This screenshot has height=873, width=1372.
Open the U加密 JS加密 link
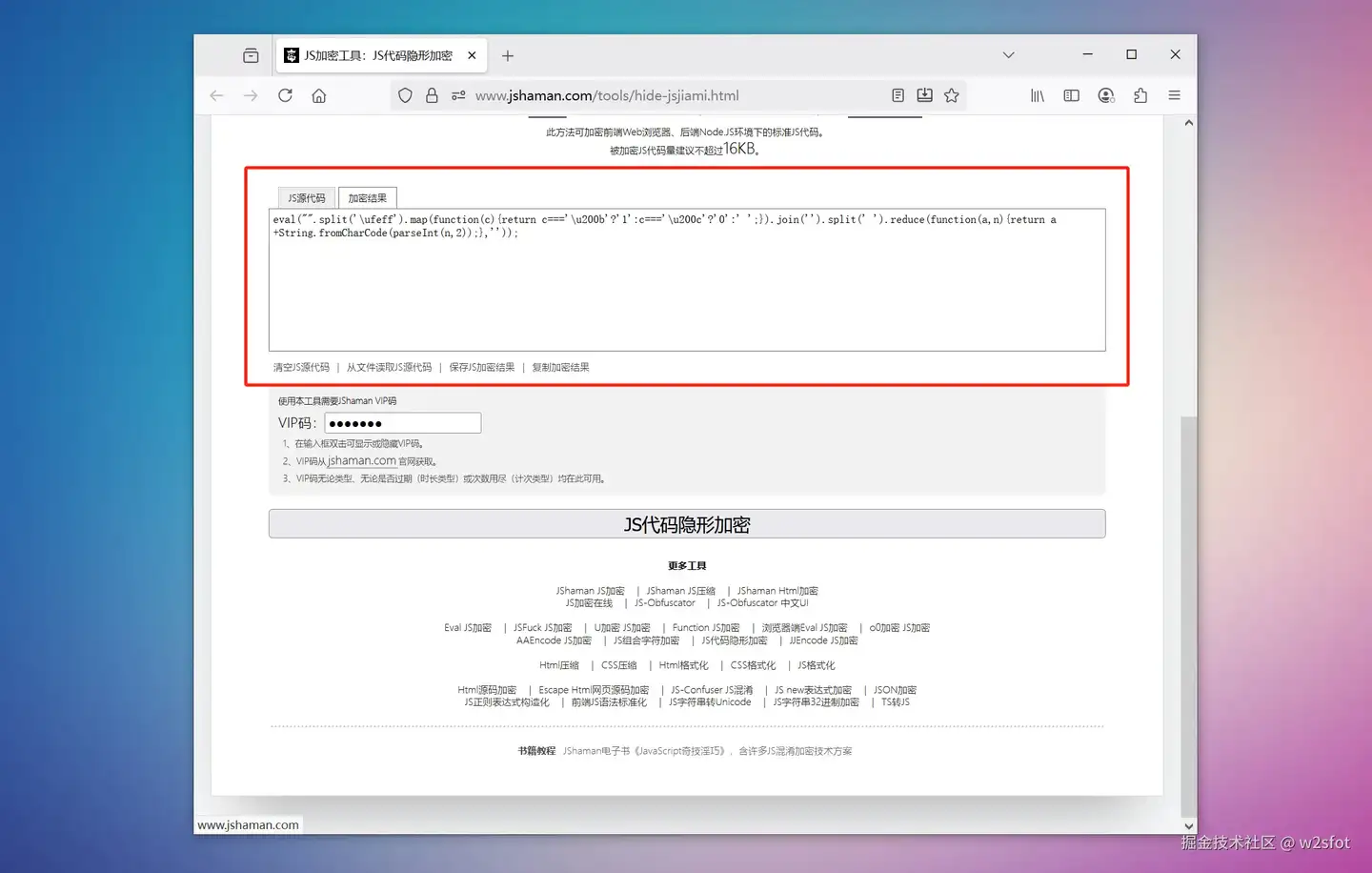pos(622,627)
